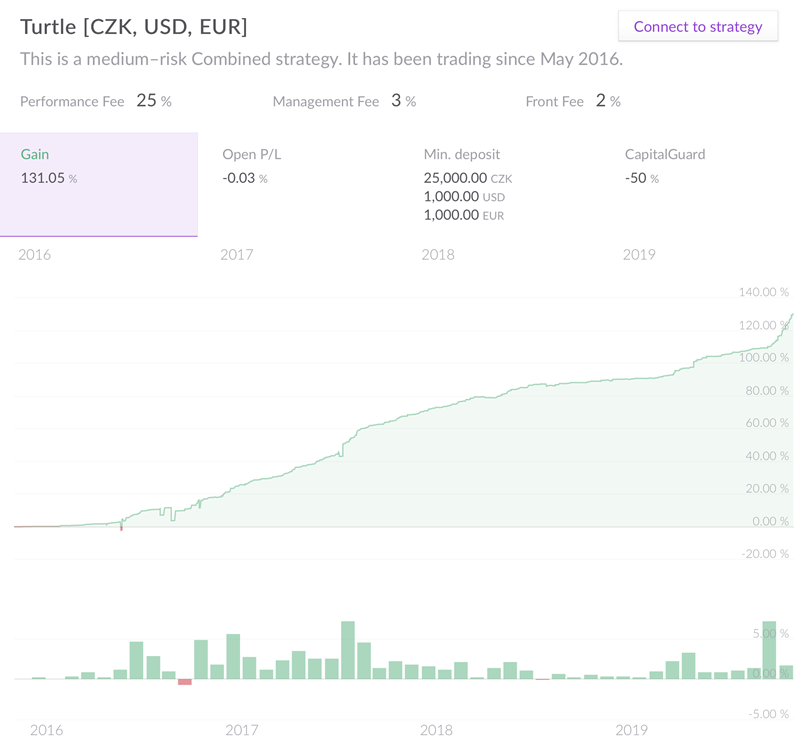Select the Gain tab

click(x=99, y=184)
